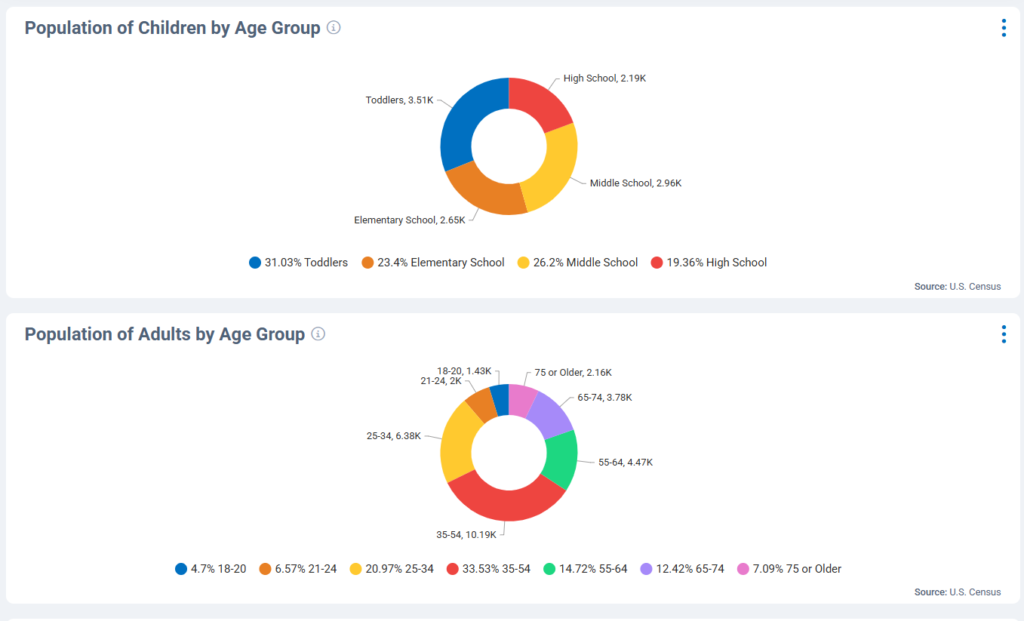Viewport: 1024px width, 621px height.
Task: Toggle 75 or Older legend item
Action: [788, 569]
